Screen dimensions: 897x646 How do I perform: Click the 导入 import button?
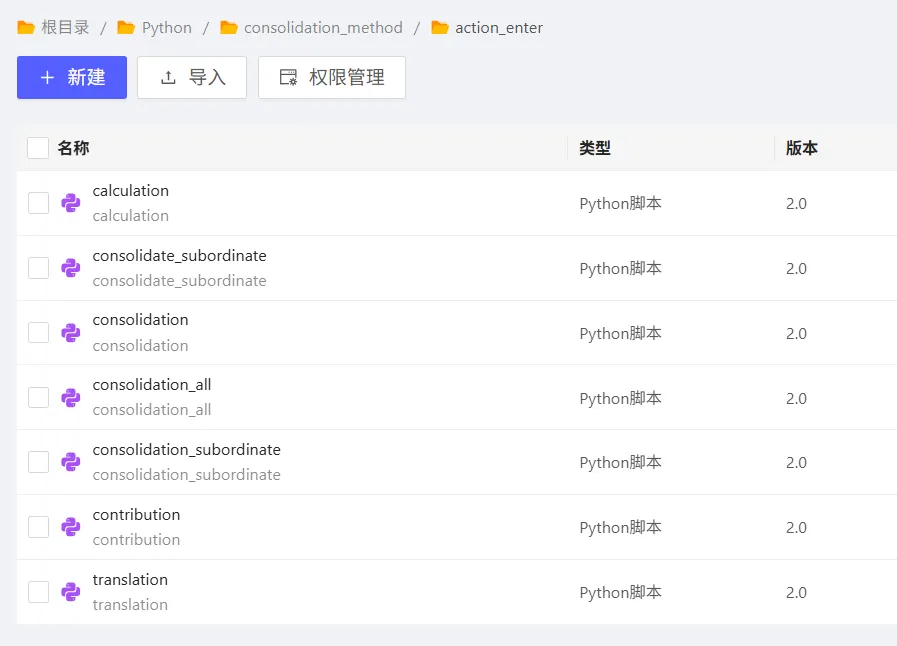point(192,78)
